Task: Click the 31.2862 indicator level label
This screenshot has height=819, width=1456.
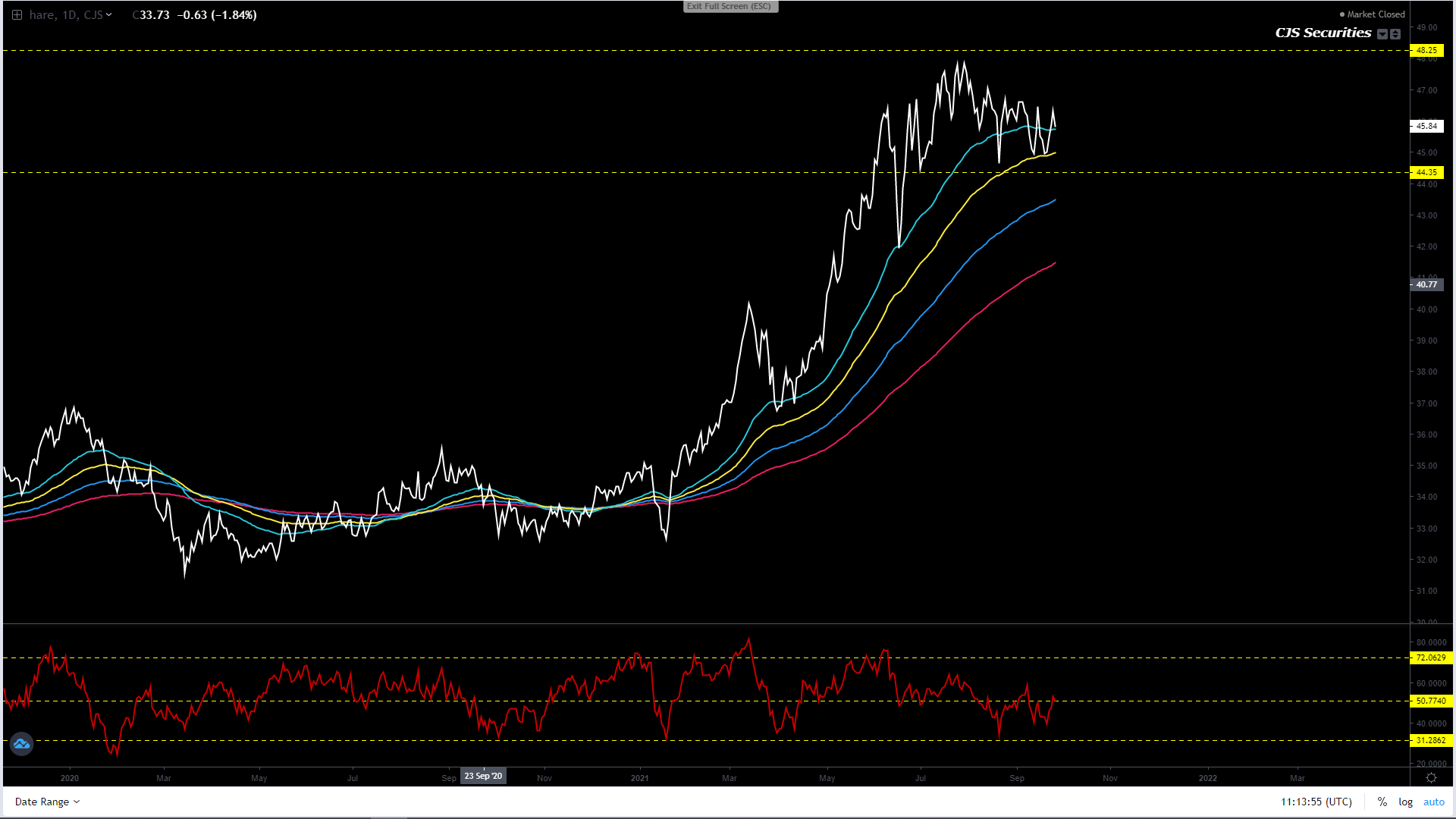Action: point(1430,740)
